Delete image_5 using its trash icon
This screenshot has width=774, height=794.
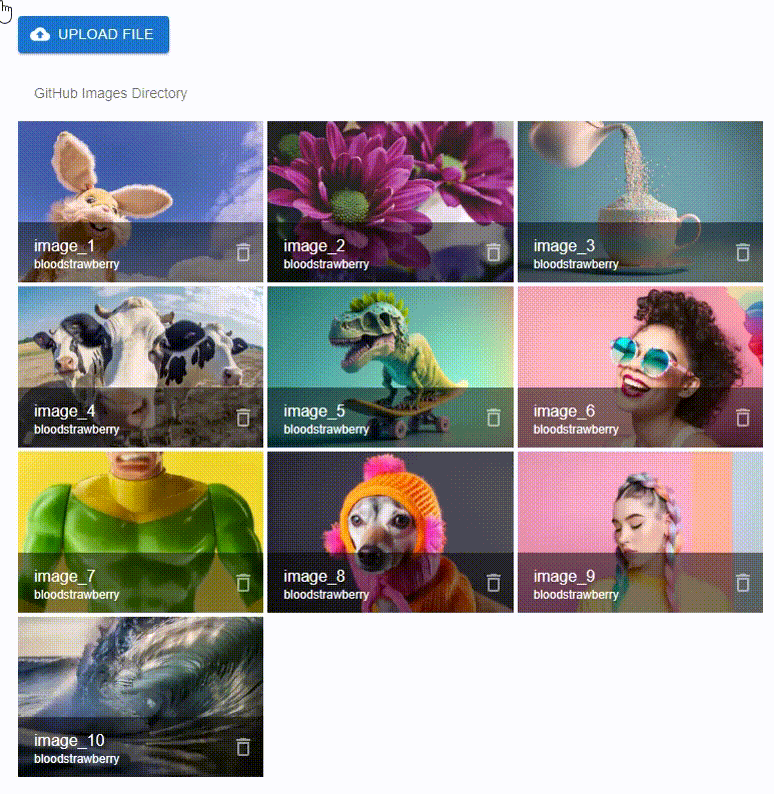tap(493, 418)
